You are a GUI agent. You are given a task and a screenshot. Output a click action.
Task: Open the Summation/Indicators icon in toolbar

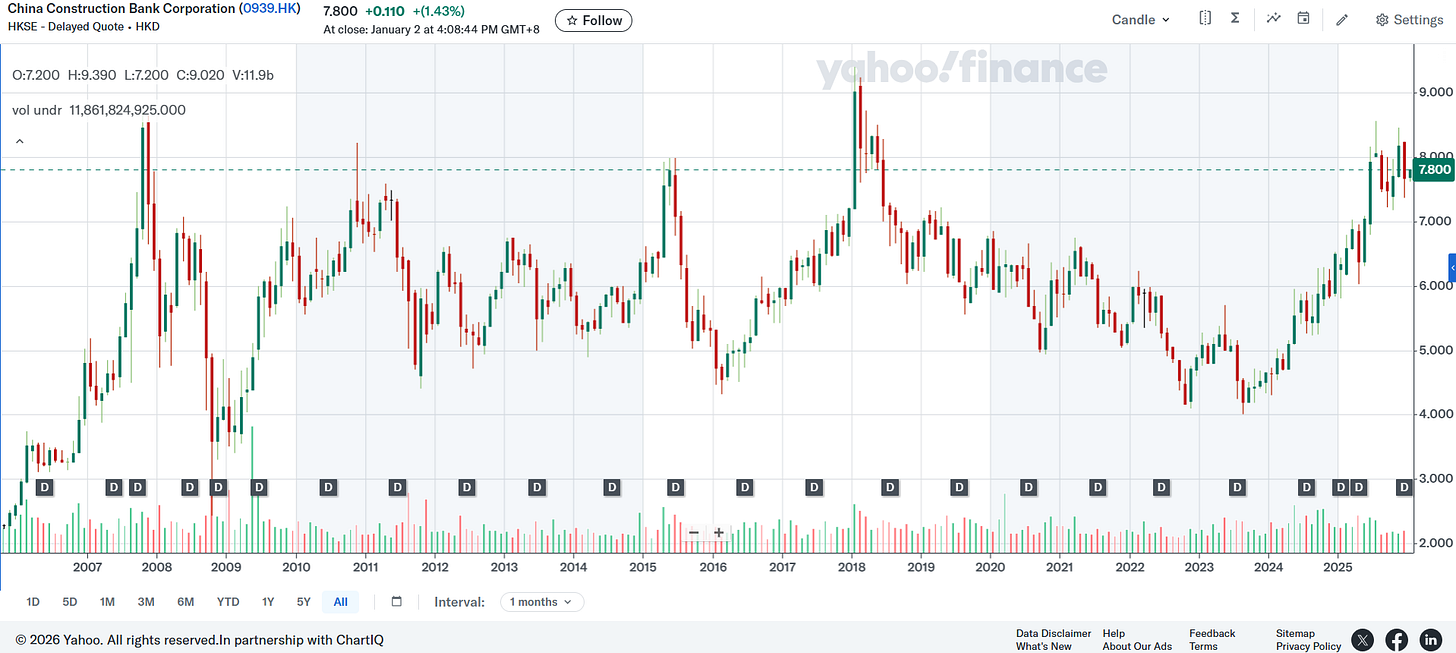1235,18
